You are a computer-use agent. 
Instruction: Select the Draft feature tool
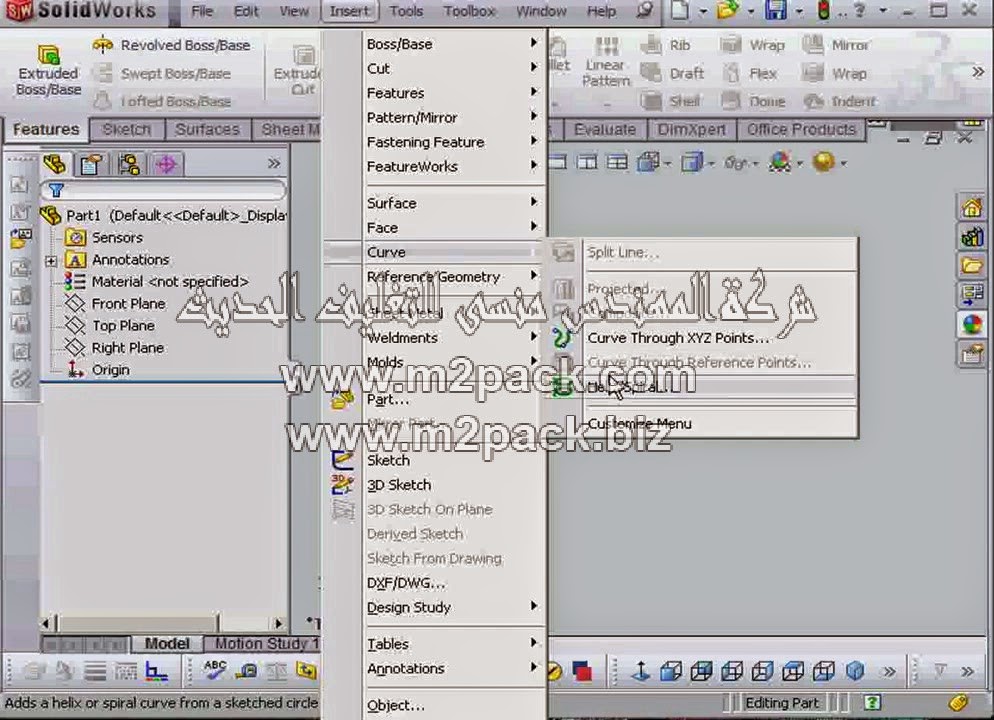pyautogui.click(x=672, y=74)
